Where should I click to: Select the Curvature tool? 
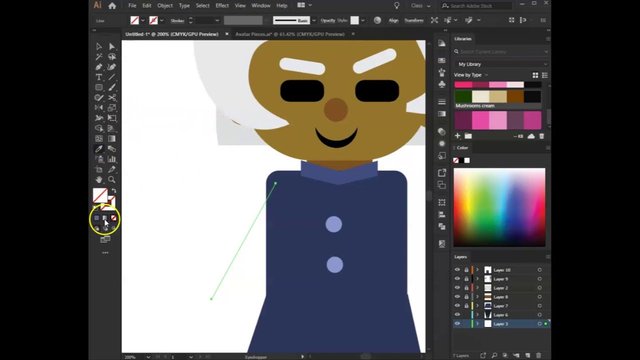[112, 67]
